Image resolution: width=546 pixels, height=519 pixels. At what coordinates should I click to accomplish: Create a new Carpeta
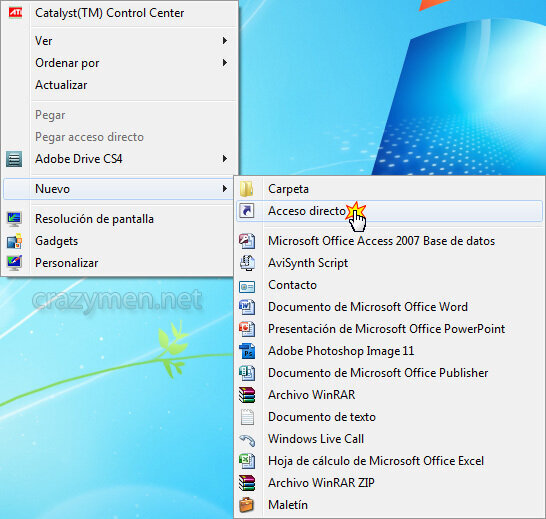click(389, 189)
